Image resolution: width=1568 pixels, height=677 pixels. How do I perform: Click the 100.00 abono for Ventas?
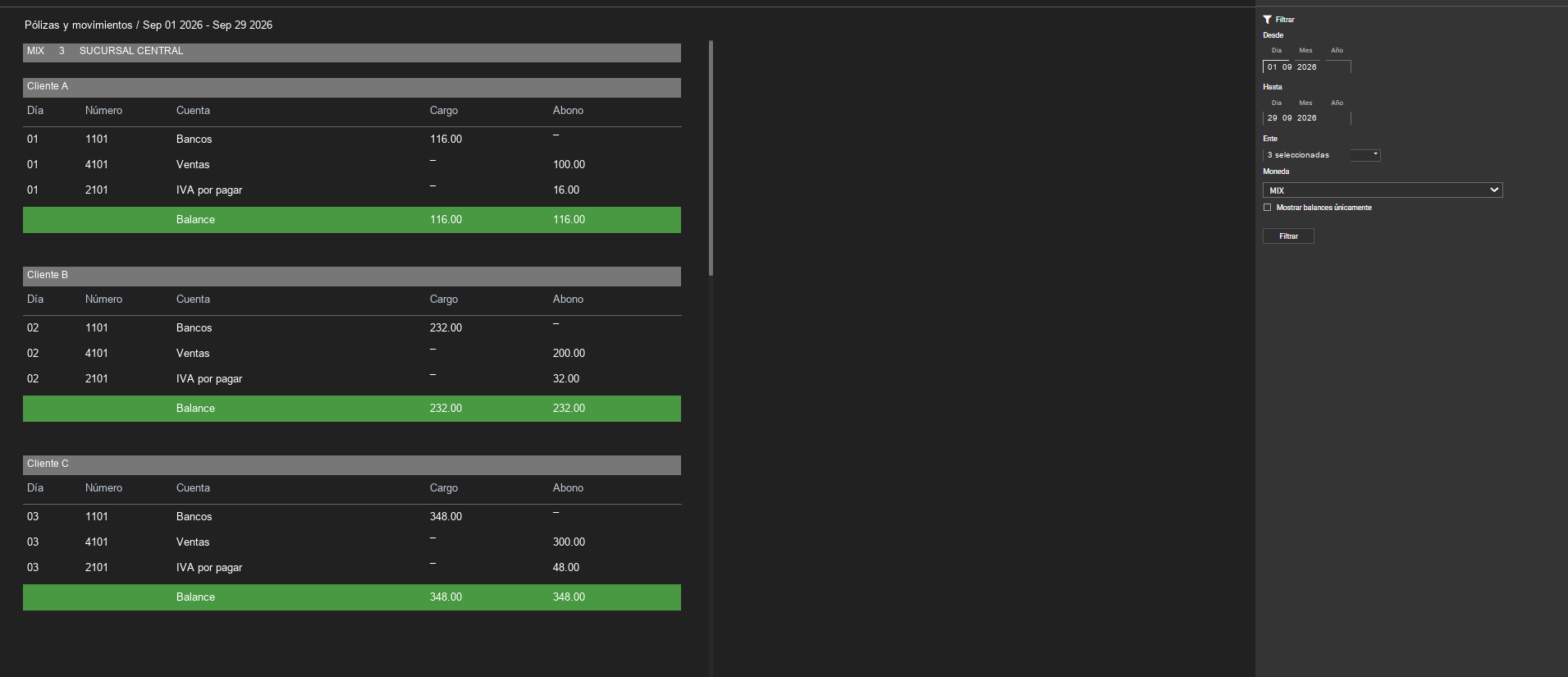pyautogui.click(x=569, y=165)
